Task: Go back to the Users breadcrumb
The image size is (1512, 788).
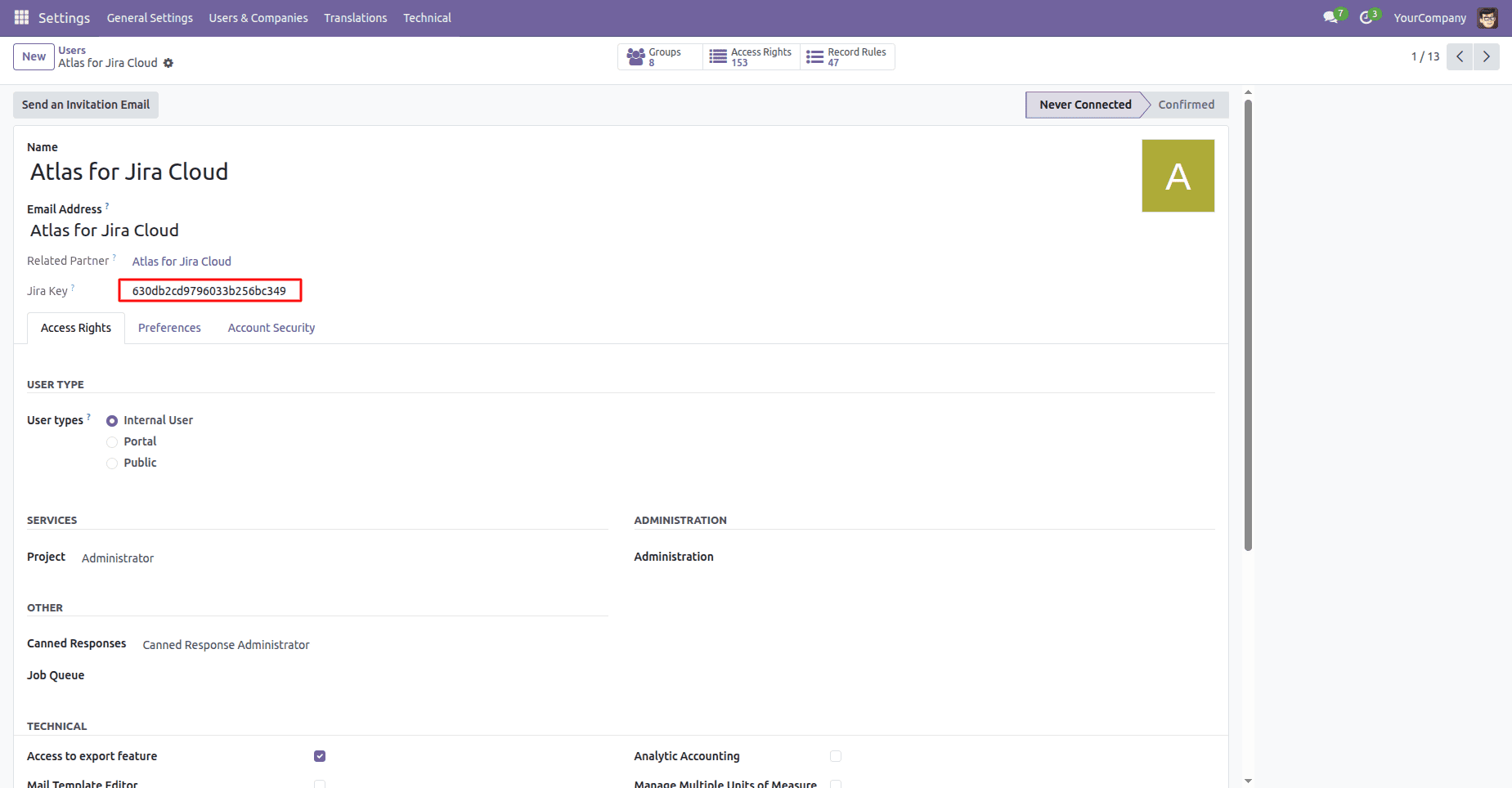Action: tap(72, 51)
